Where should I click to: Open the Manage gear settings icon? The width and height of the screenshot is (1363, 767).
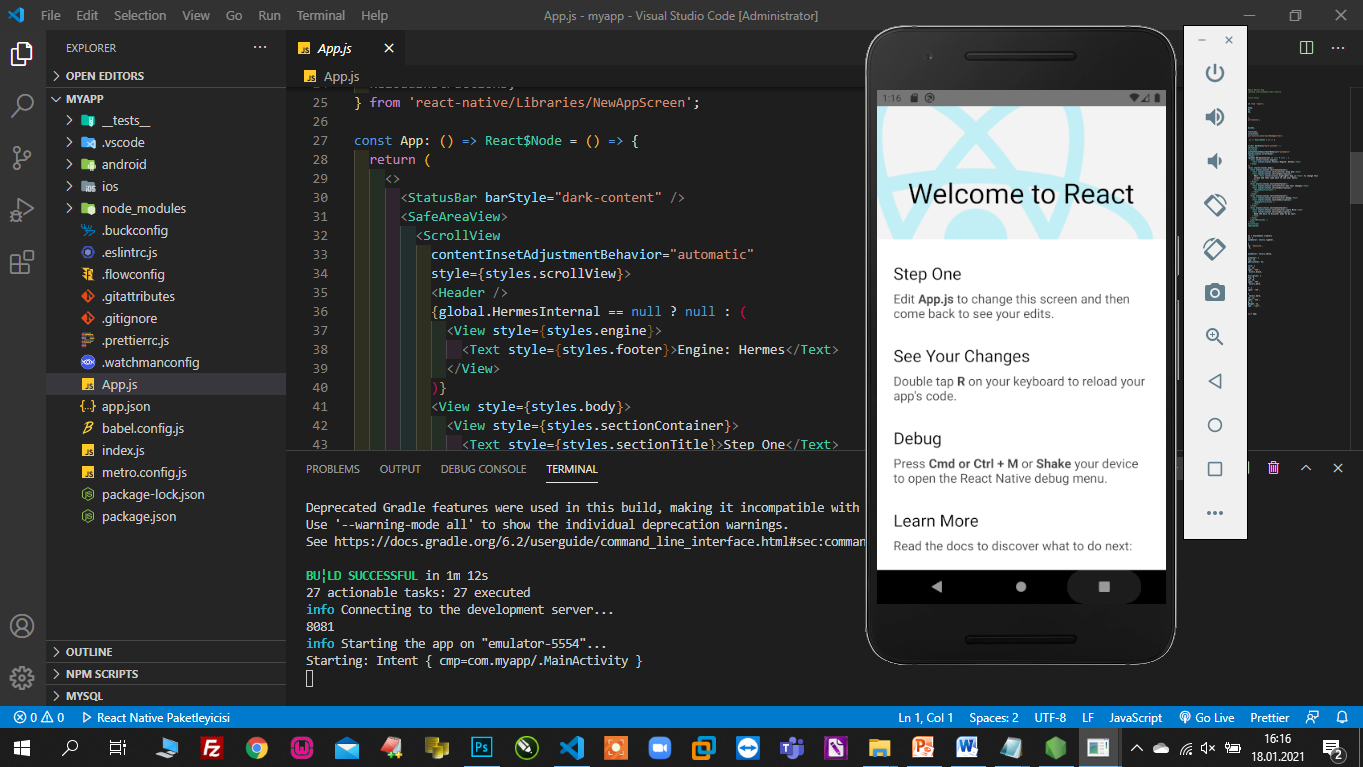click(x=22, y=678)
